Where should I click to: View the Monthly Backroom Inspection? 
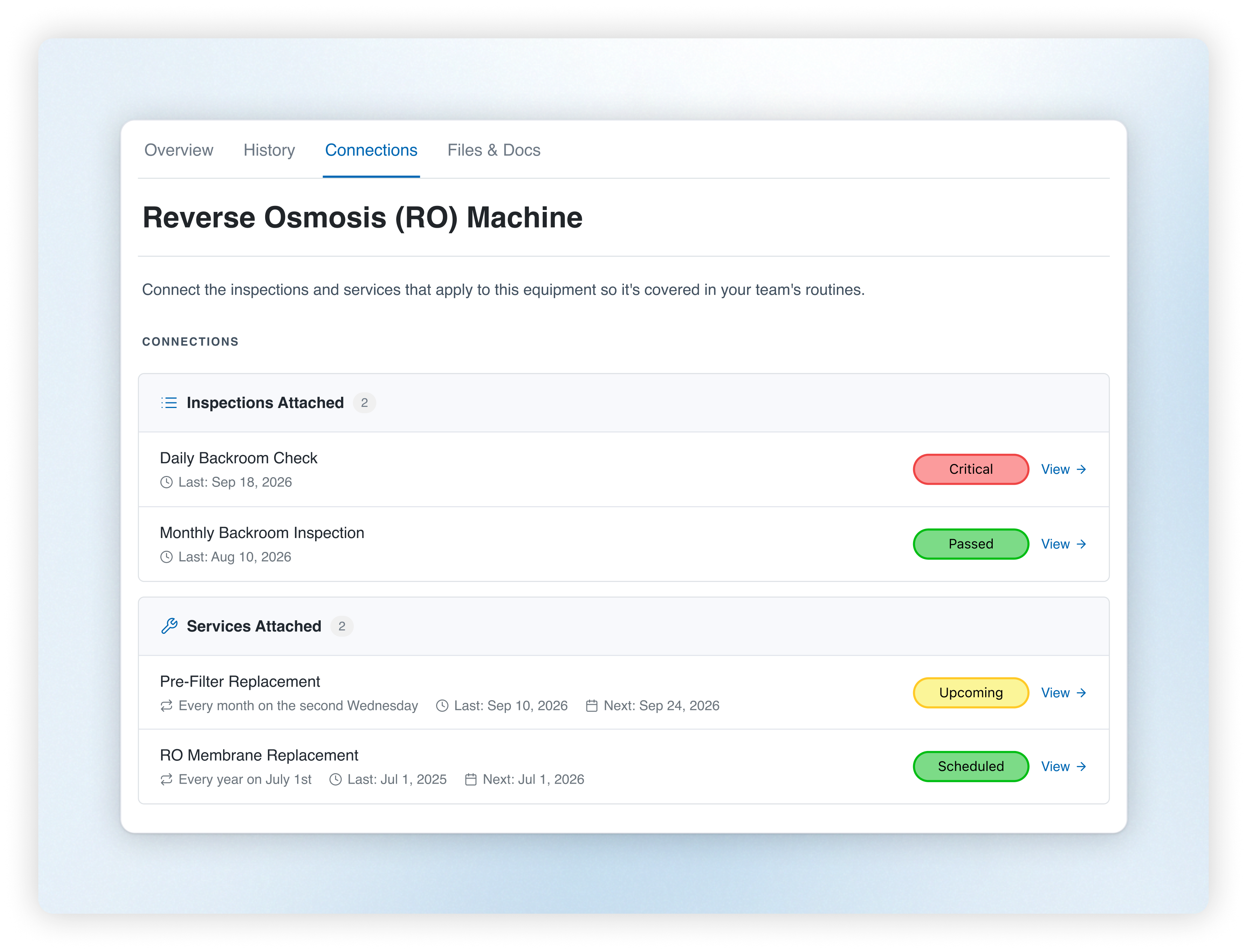1063,544
